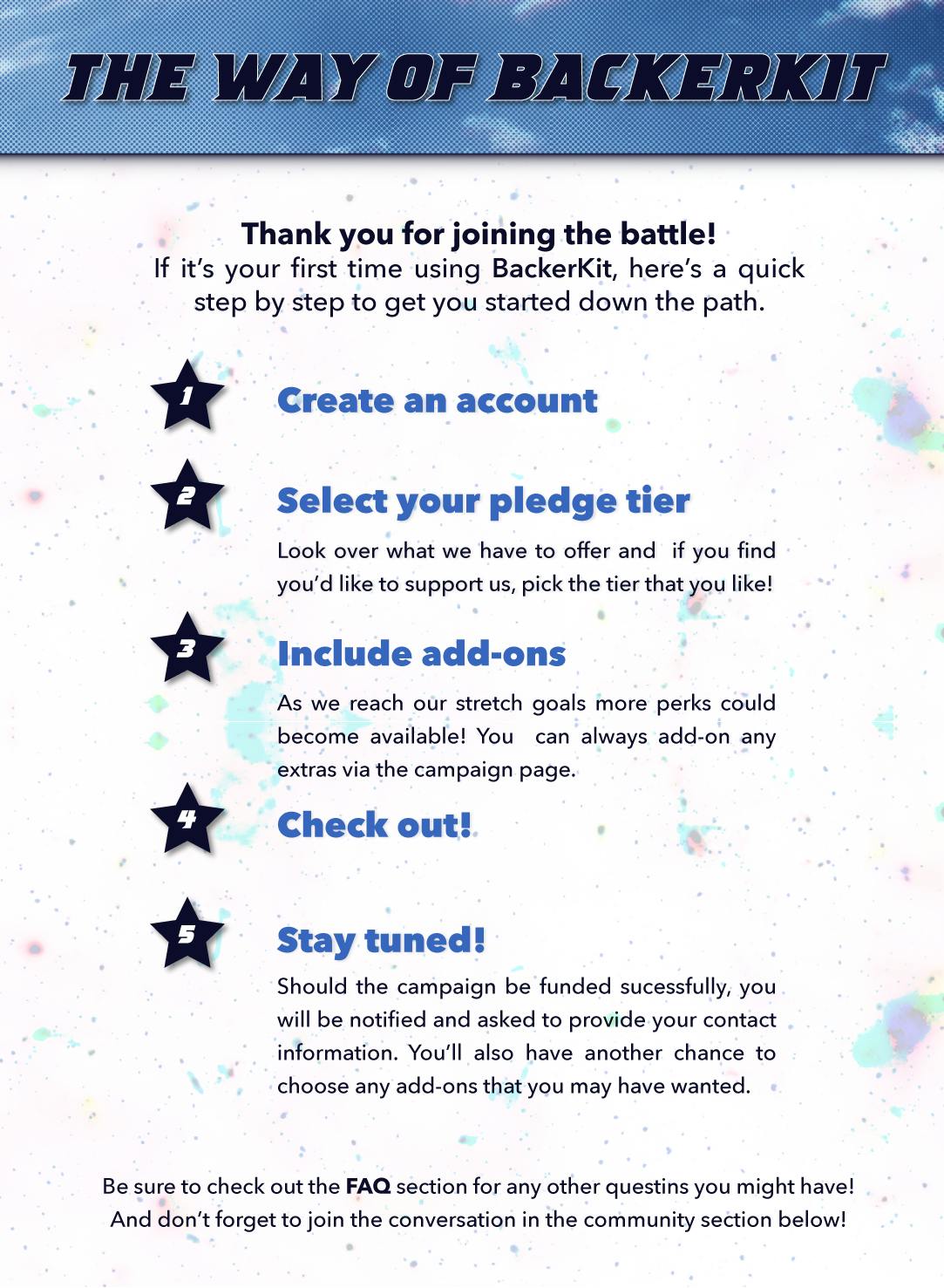Screen dimensions: 944x1288
Task: Select the "Select your pledge tier" heading
Action: (483, 501)
